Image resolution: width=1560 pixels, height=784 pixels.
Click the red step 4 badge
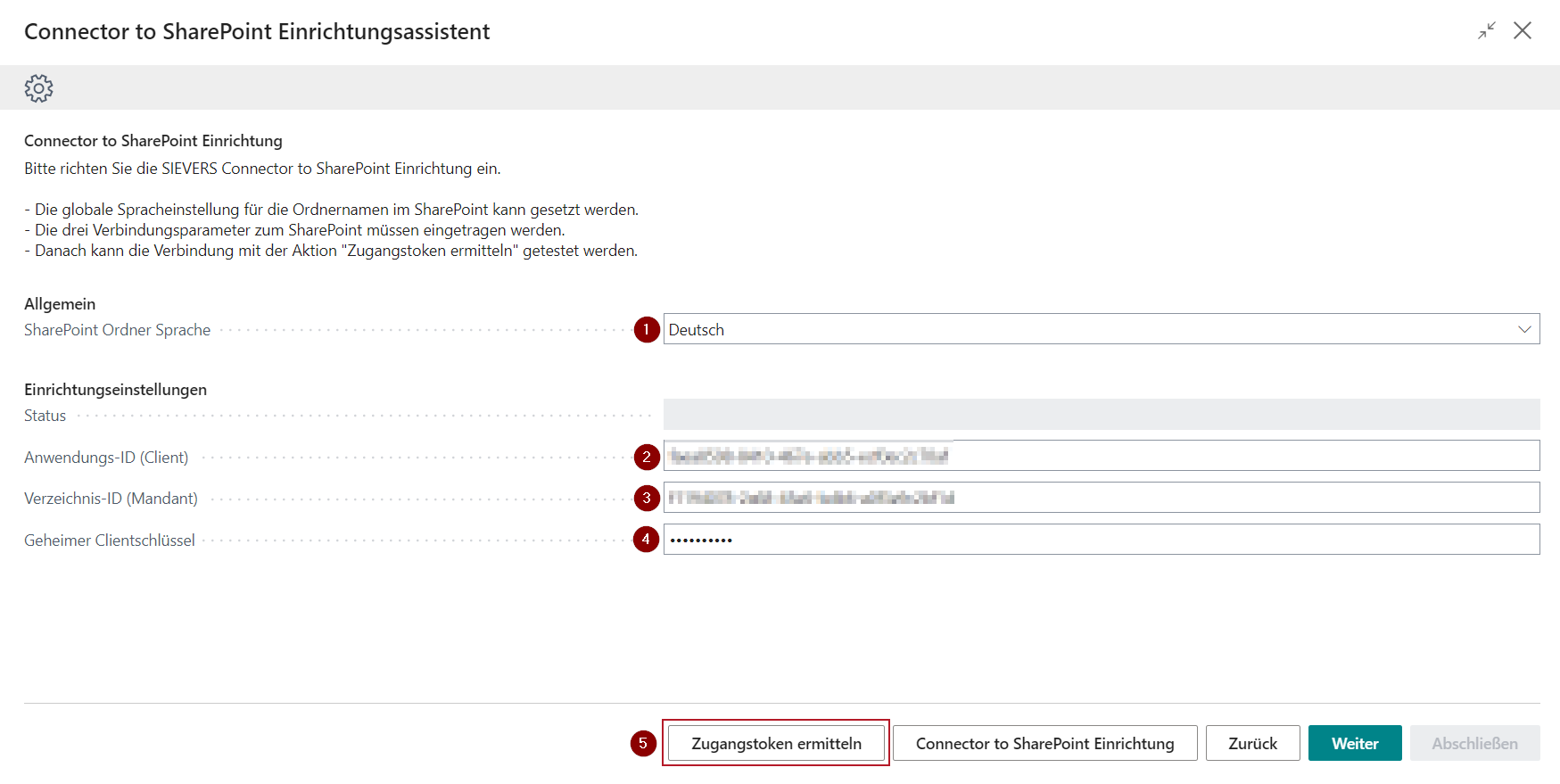pyautogui.click(x=647, y=540)
